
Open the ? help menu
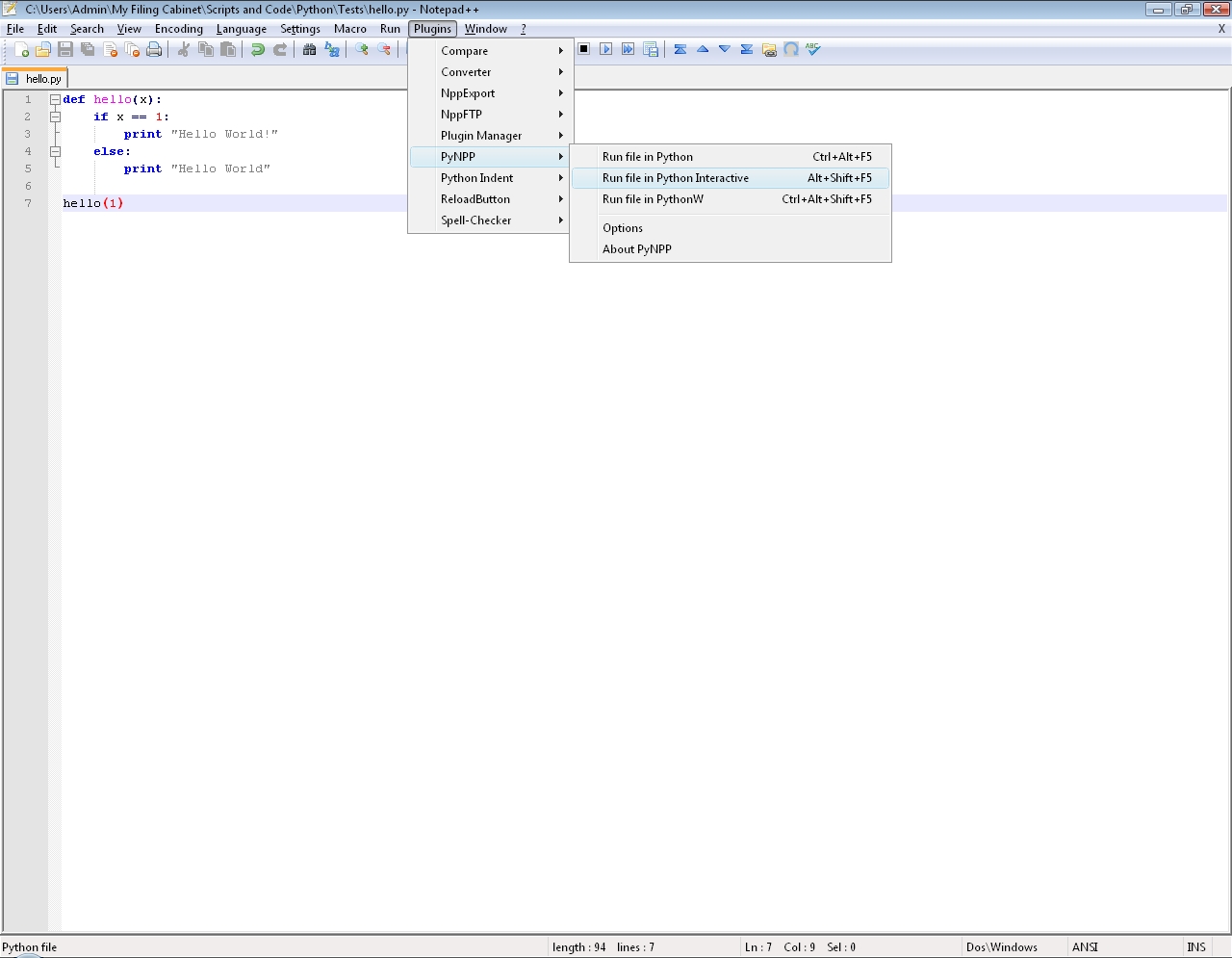[524, 29]
